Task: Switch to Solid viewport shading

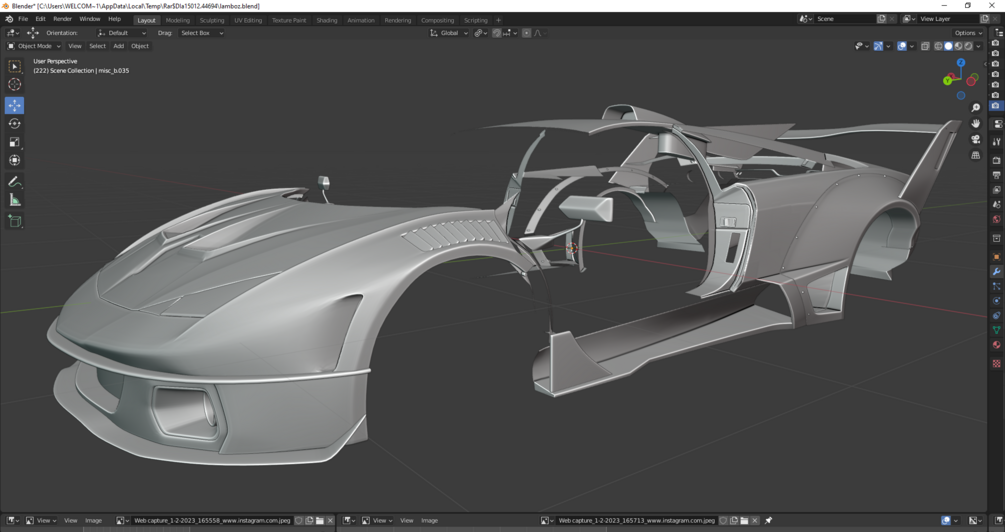Action: coord(949,46)
